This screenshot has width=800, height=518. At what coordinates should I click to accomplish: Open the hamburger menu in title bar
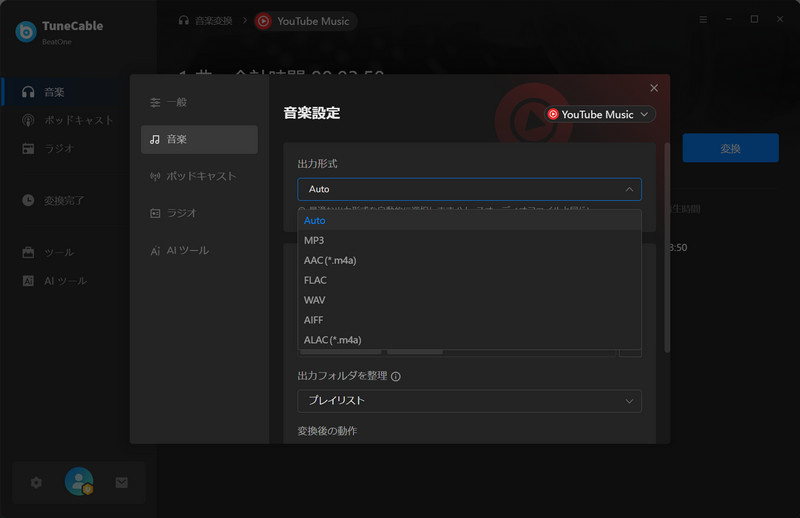[703, 19]
